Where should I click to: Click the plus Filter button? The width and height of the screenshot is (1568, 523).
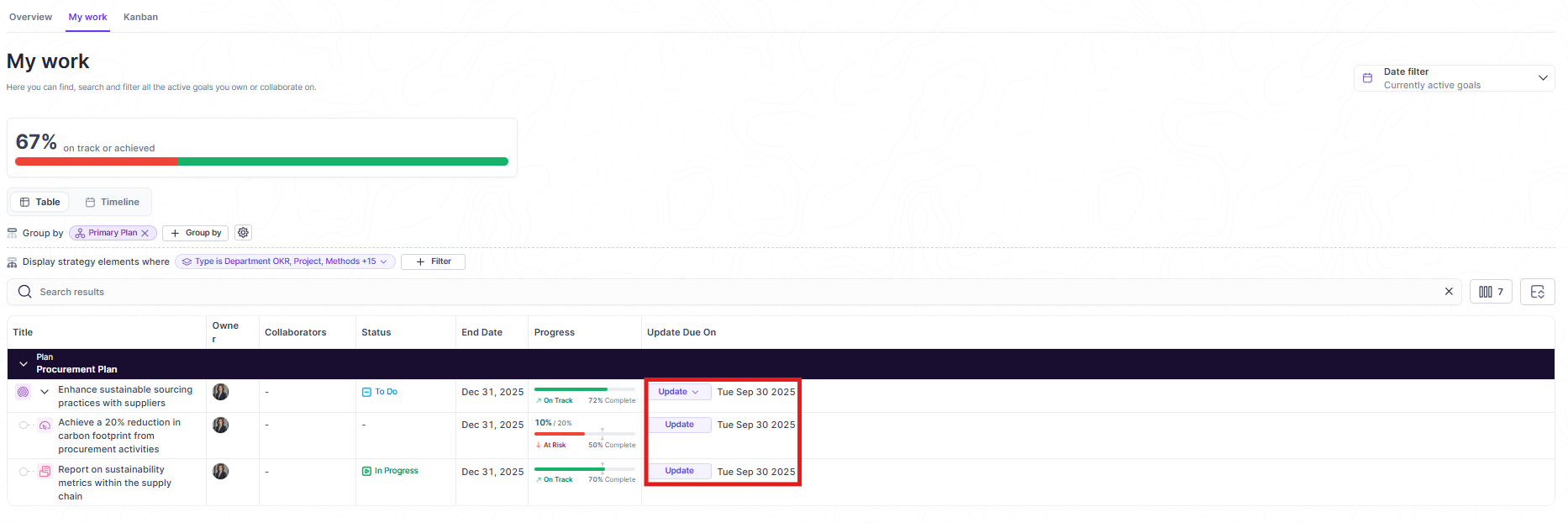(x=433, y=261)
